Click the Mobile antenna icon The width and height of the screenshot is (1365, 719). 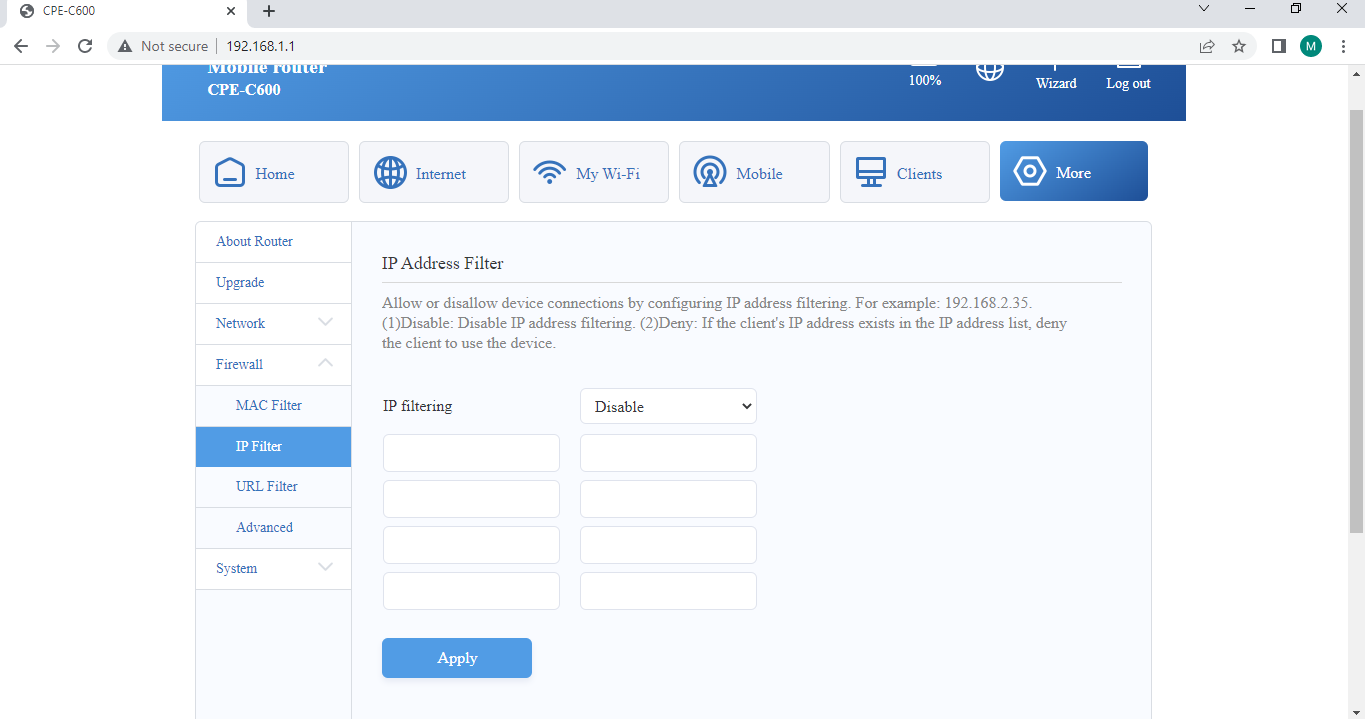(710, 172)
